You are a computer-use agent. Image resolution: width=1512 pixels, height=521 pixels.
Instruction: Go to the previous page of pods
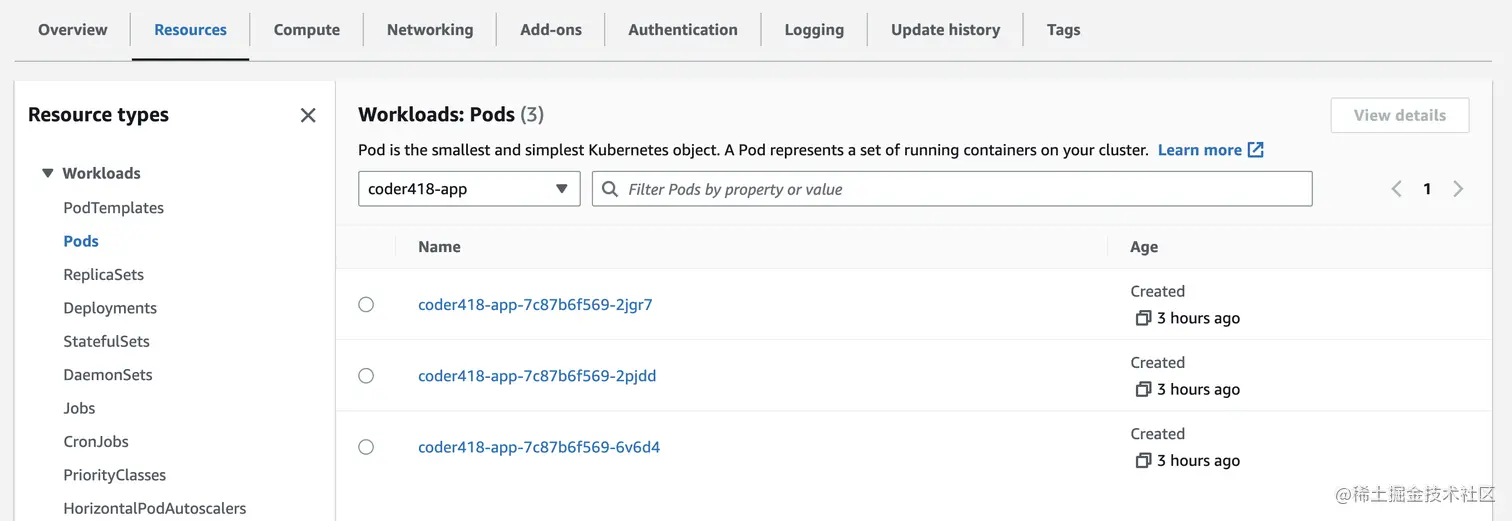(1396, 189)
